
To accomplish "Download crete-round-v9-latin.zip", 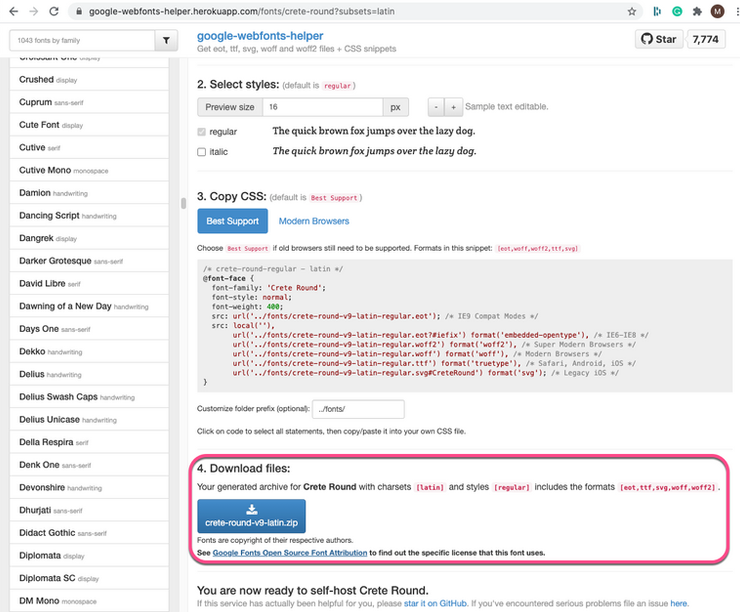I will (251, 516).
